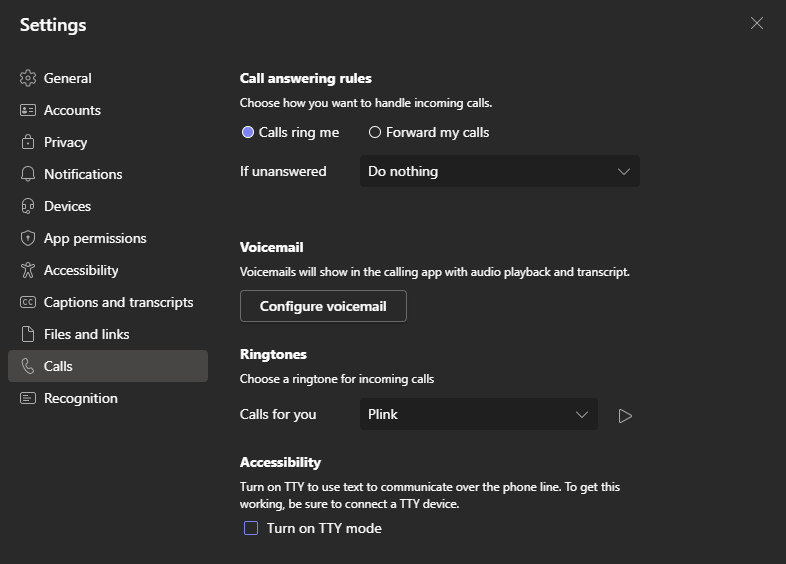Open the Calls for you ringtone dropdown

point(479,414)
